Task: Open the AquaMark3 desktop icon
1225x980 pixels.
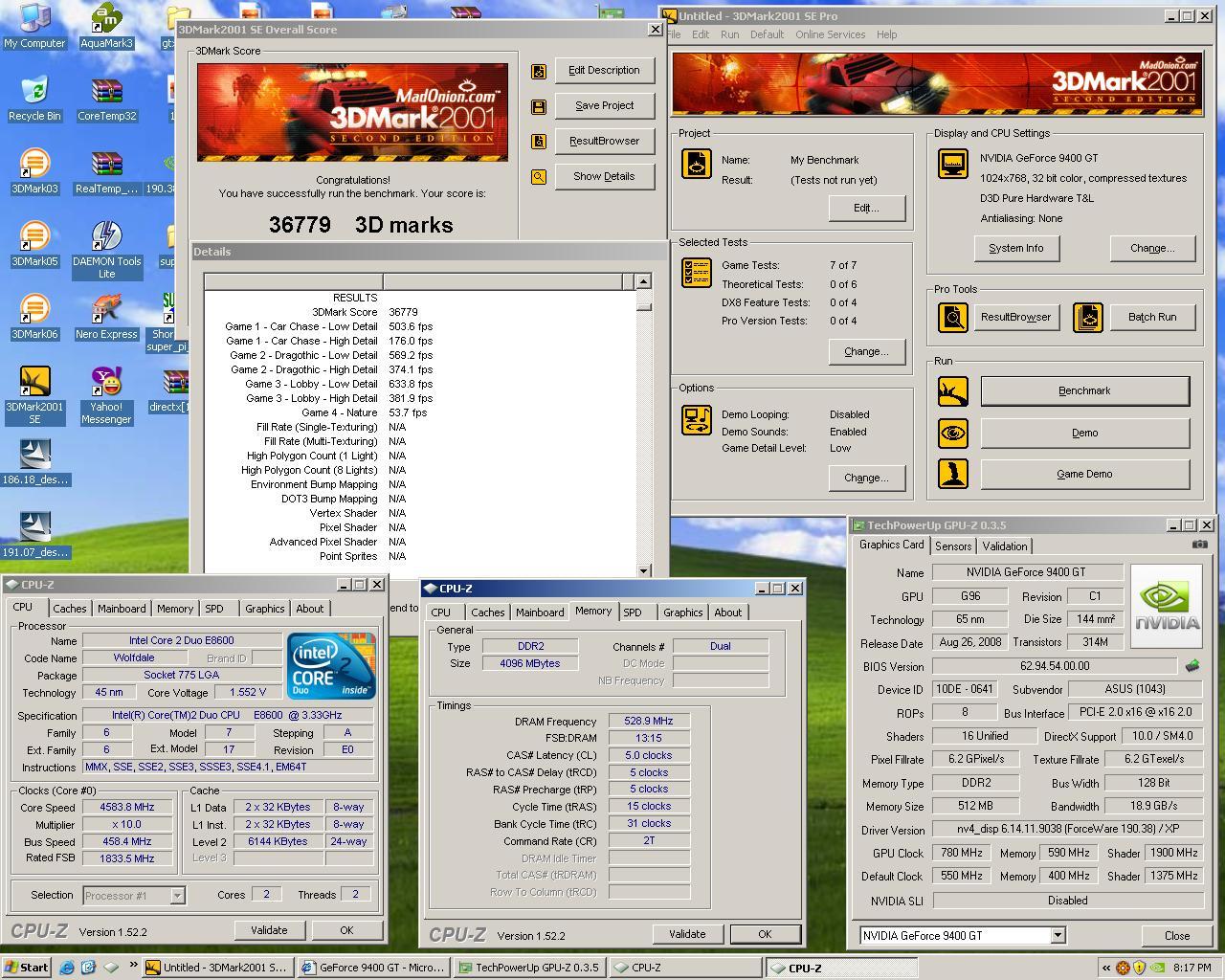Action: tap(106, 26)
